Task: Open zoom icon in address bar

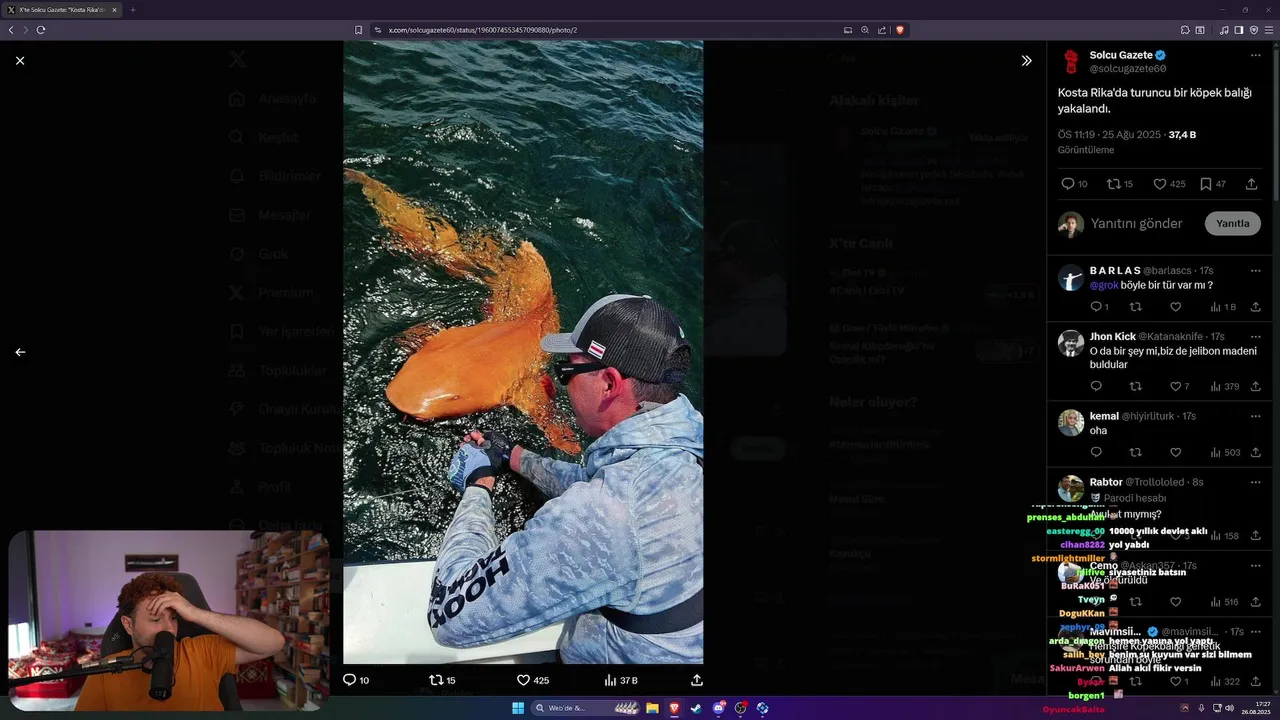Action: [865, 30]
